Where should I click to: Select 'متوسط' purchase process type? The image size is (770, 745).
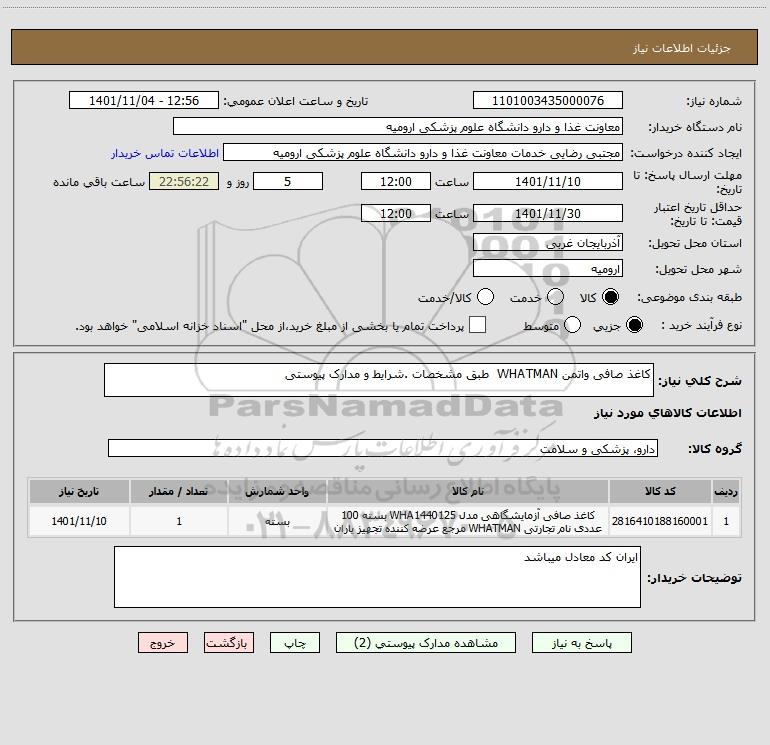click(573, 326)
